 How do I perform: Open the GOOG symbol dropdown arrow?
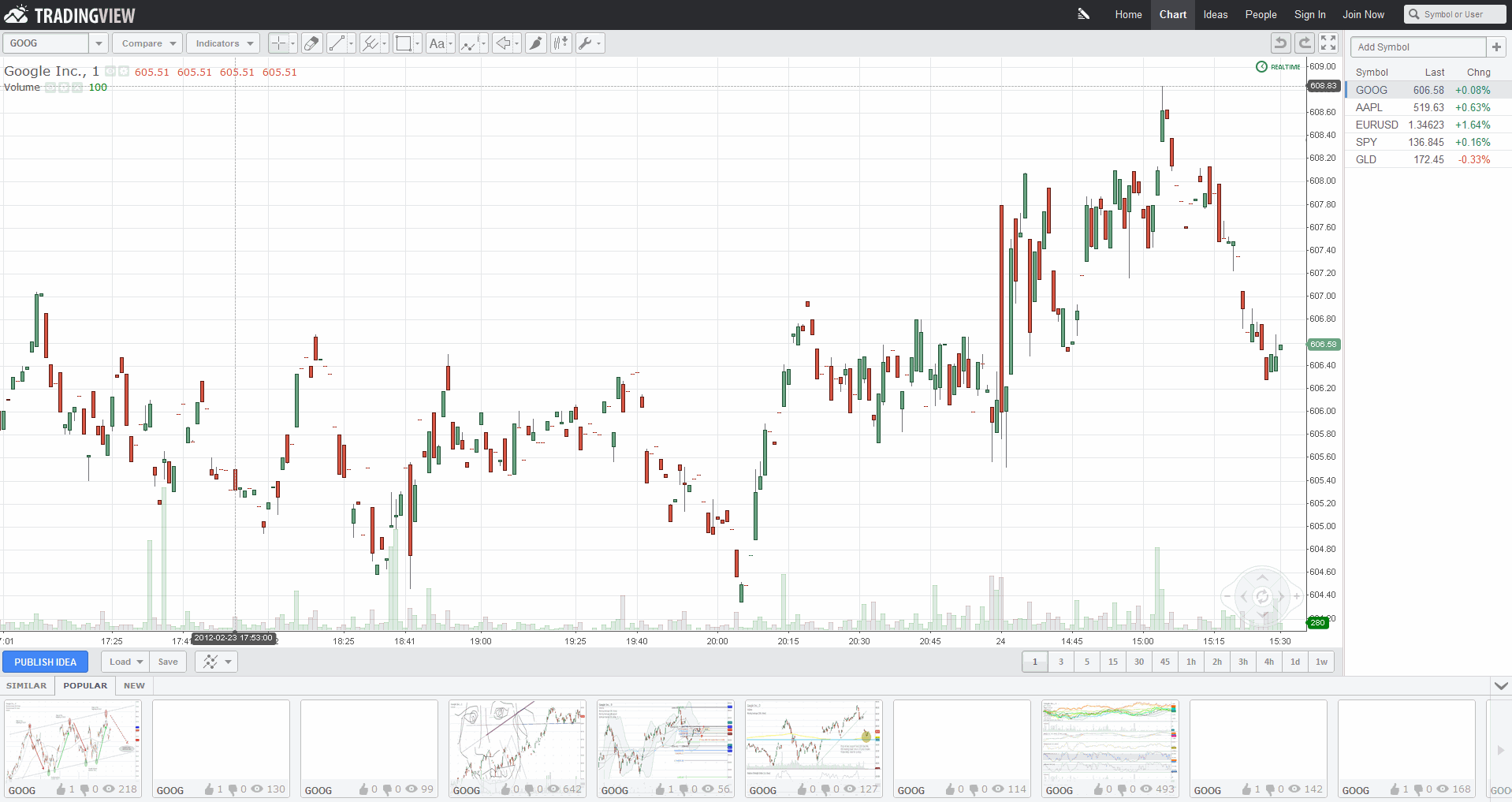click(99, 43)
